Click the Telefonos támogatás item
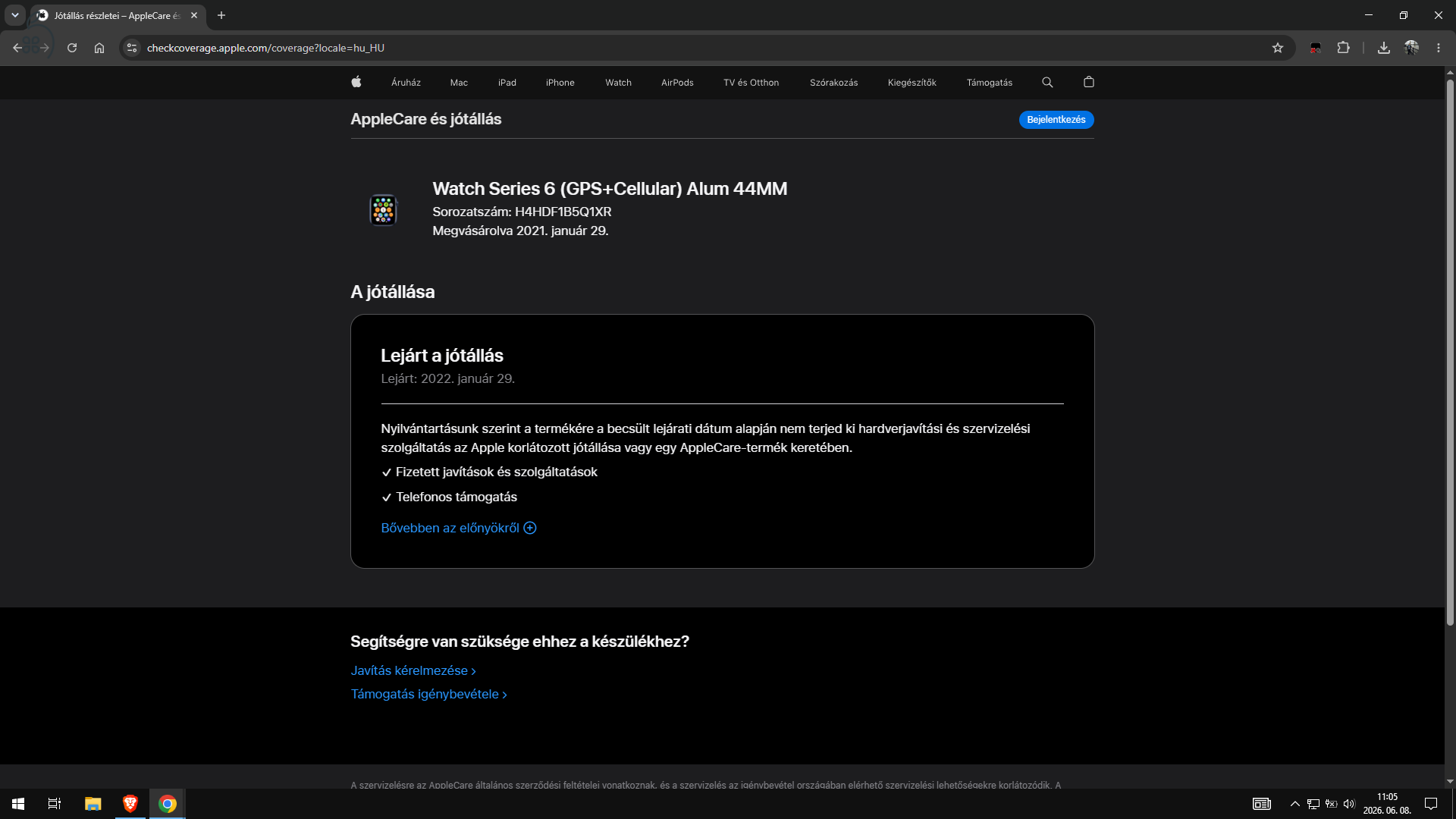 tap(457, 497)
